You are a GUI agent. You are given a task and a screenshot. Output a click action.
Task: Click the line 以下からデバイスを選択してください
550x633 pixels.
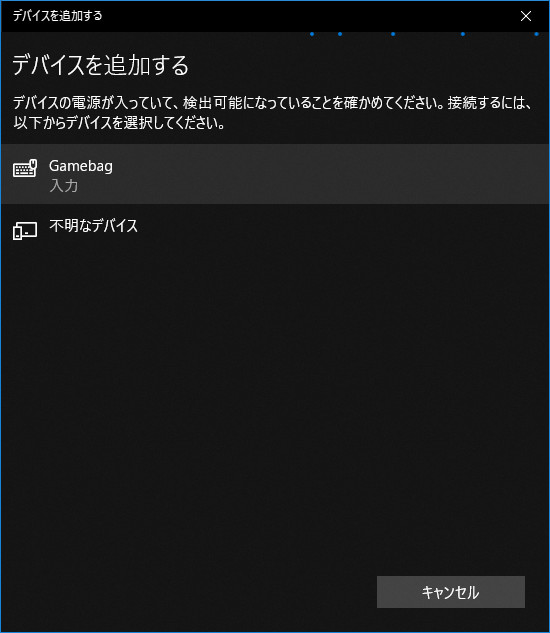pyautogui.click(x=119, y=123)
